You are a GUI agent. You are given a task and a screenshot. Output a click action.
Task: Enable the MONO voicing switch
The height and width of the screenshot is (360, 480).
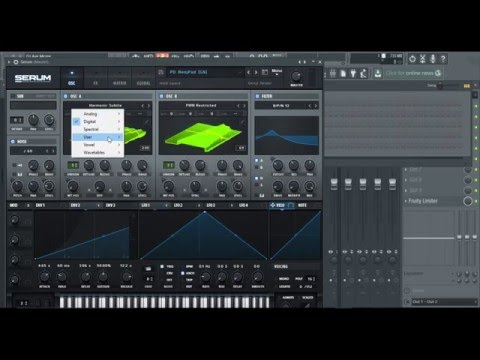[x=284, y=279]
